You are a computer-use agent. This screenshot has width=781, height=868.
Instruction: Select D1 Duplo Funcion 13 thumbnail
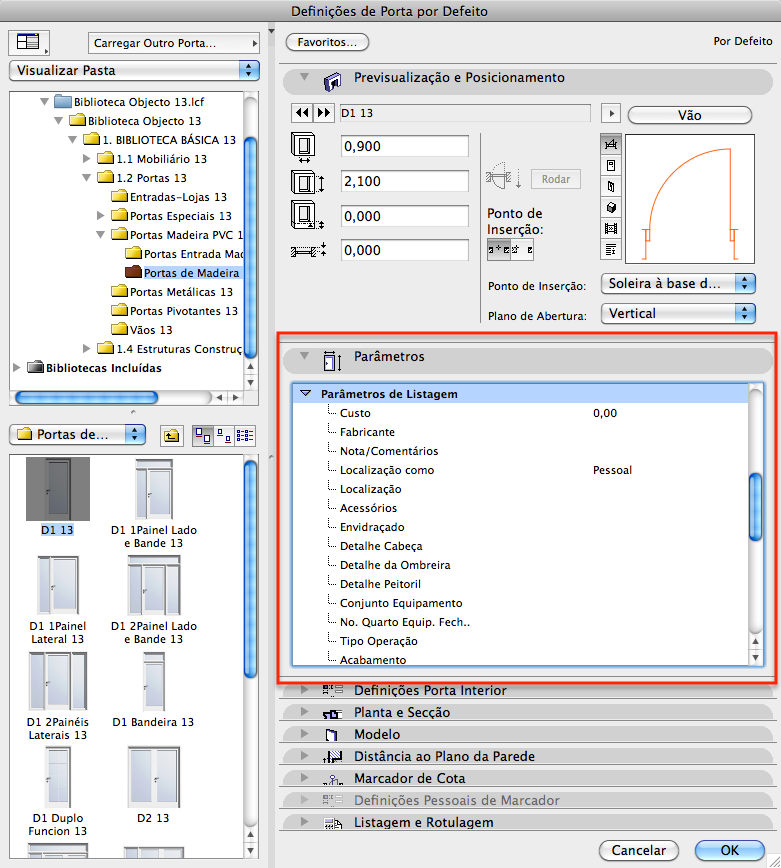coord(58,777)
